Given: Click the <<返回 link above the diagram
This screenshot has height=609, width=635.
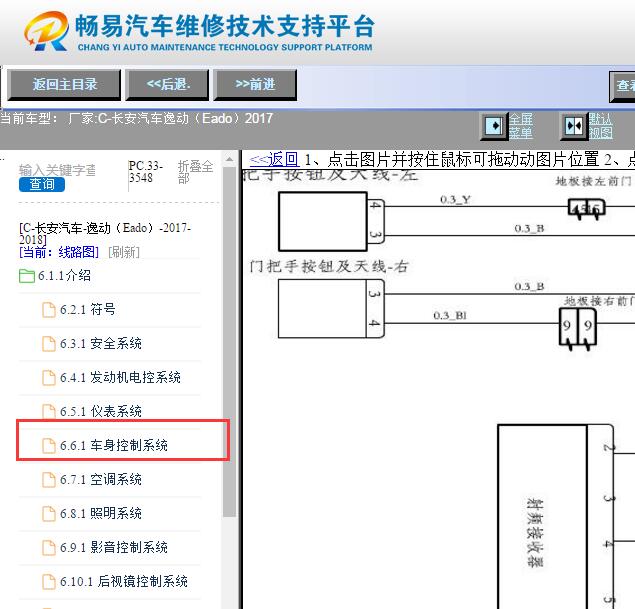Looking at the screenshot, I should [x=274, y=160].
